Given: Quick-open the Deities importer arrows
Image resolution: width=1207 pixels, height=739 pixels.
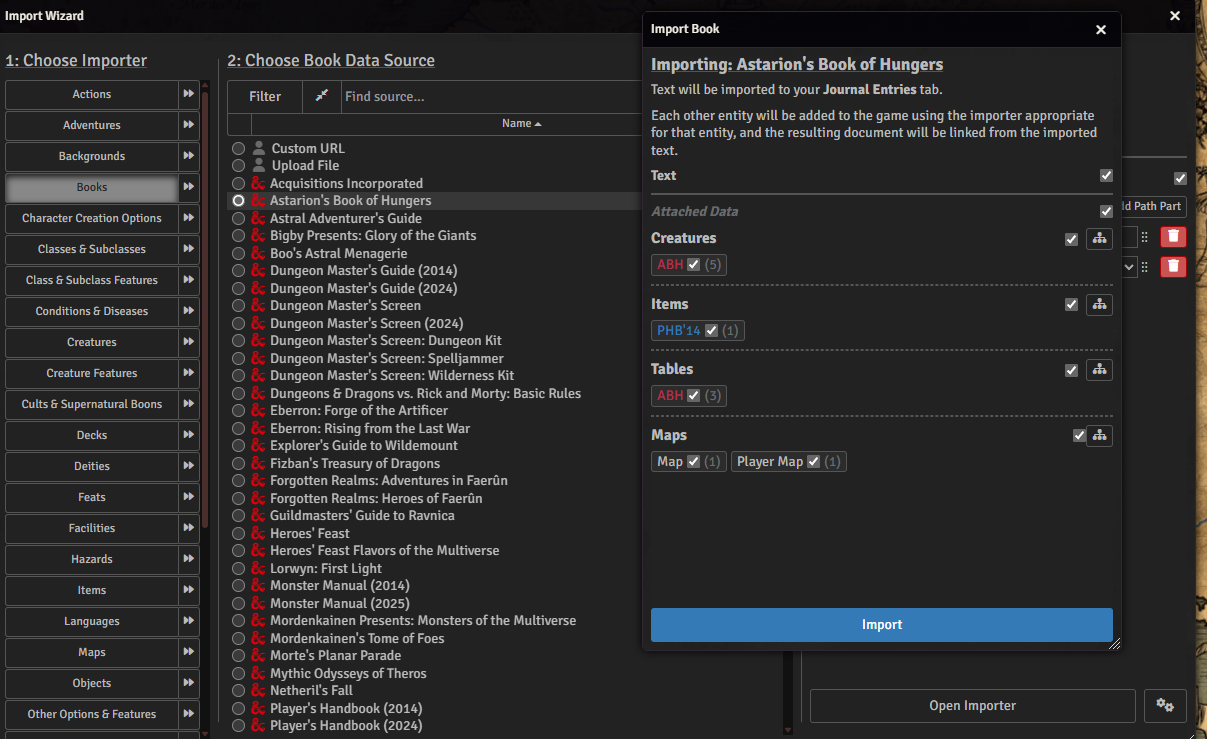Looking at the screenshot, I should (188, 466).
